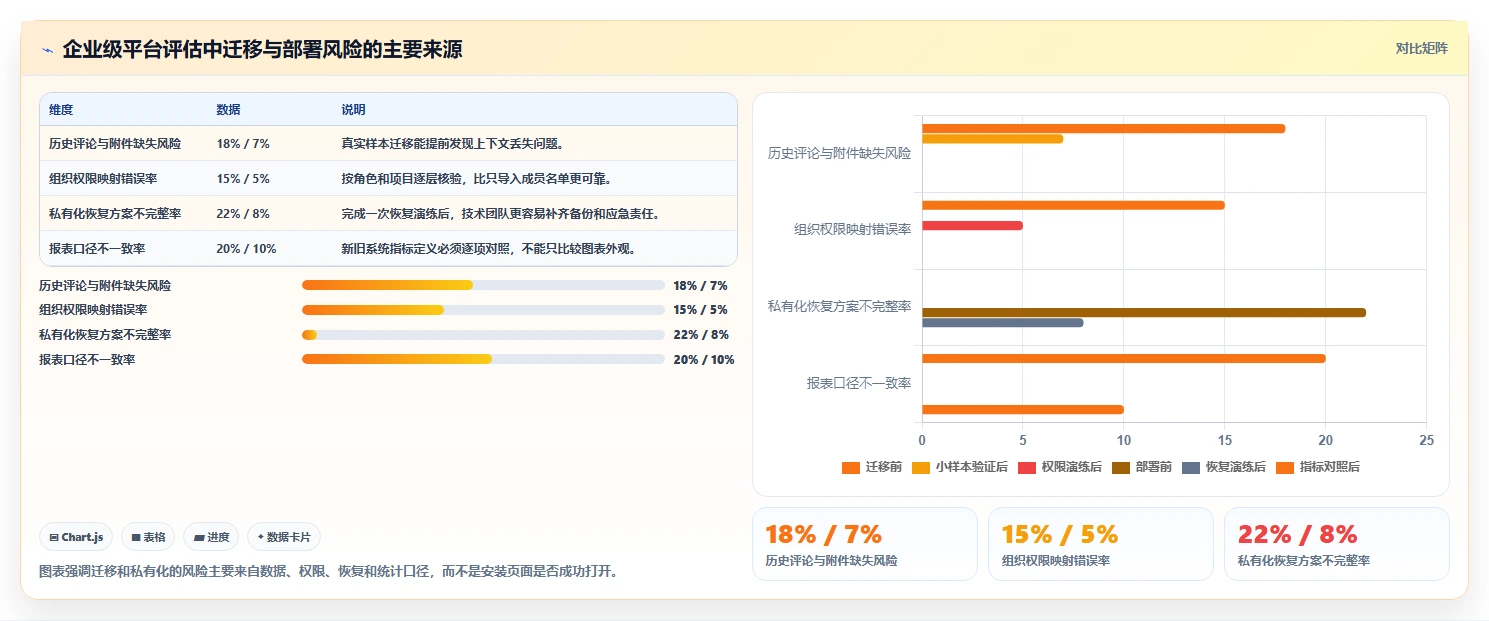The height and width of the screenshot is (621, 1489).
Task: Click the lightning icon beside the title
Action: [47, 50]
